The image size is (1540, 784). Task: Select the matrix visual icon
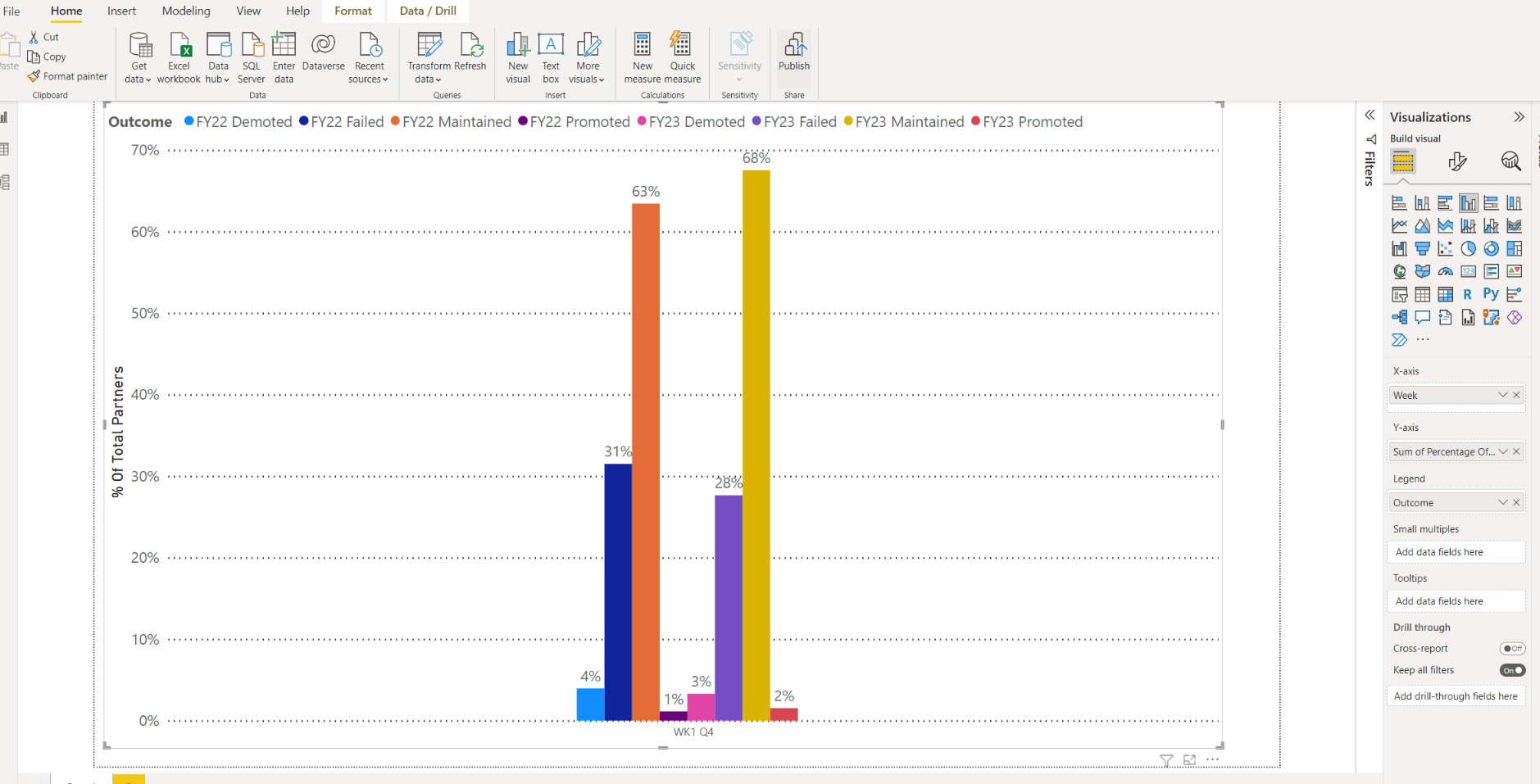tap(1445, 294)
